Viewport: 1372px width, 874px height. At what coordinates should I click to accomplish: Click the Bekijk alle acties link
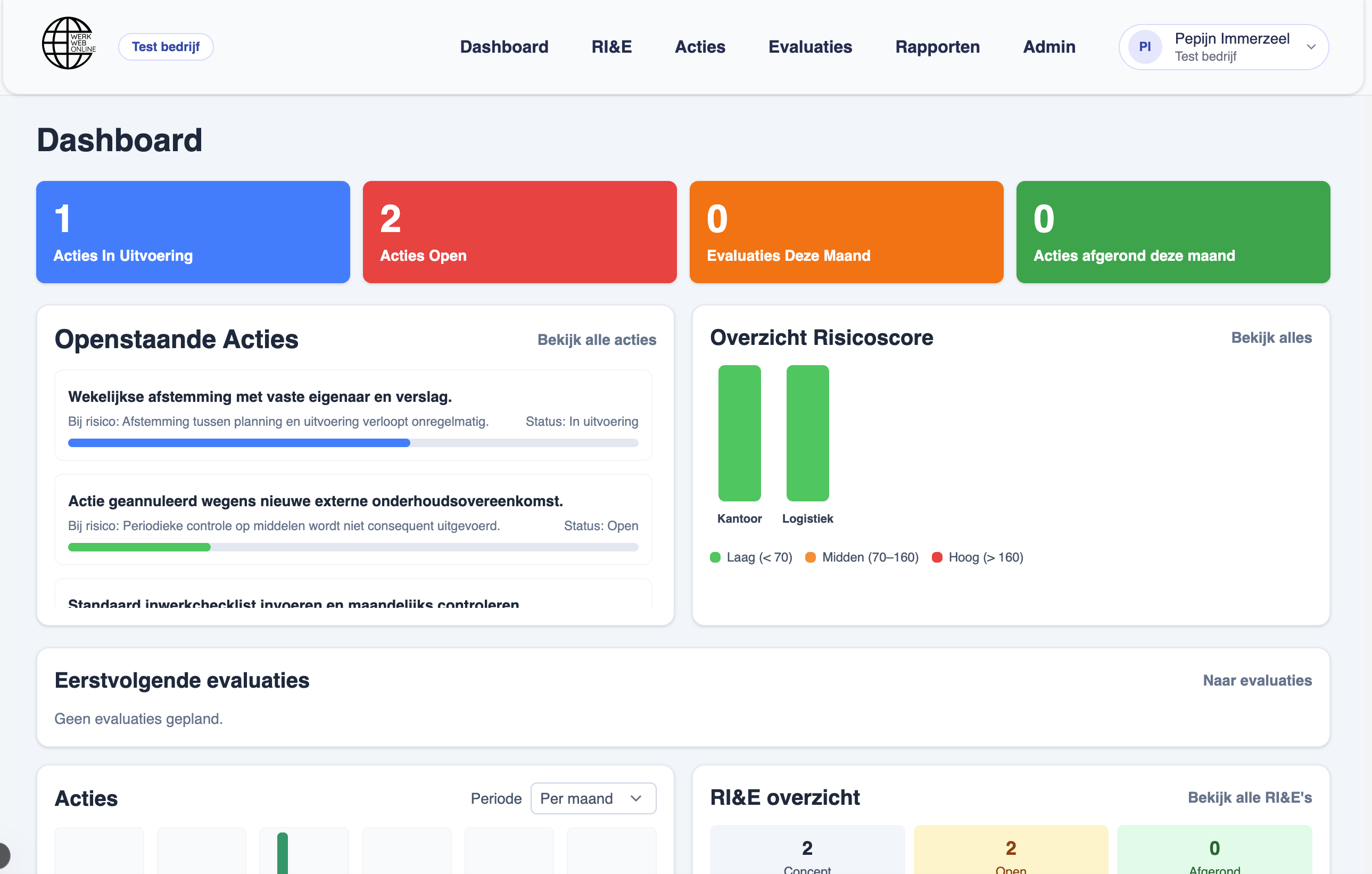click(597, 340)
